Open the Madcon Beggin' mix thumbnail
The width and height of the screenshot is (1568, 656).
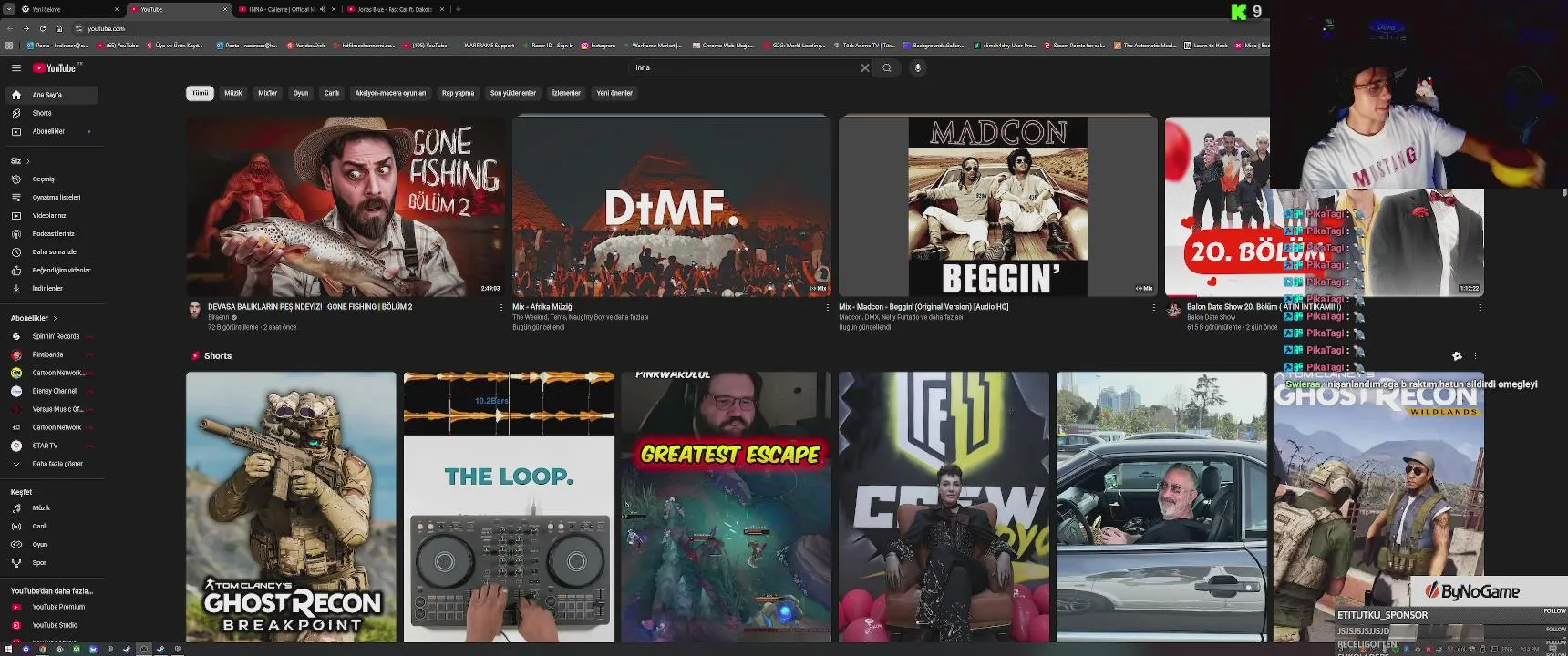coord(998,206)
